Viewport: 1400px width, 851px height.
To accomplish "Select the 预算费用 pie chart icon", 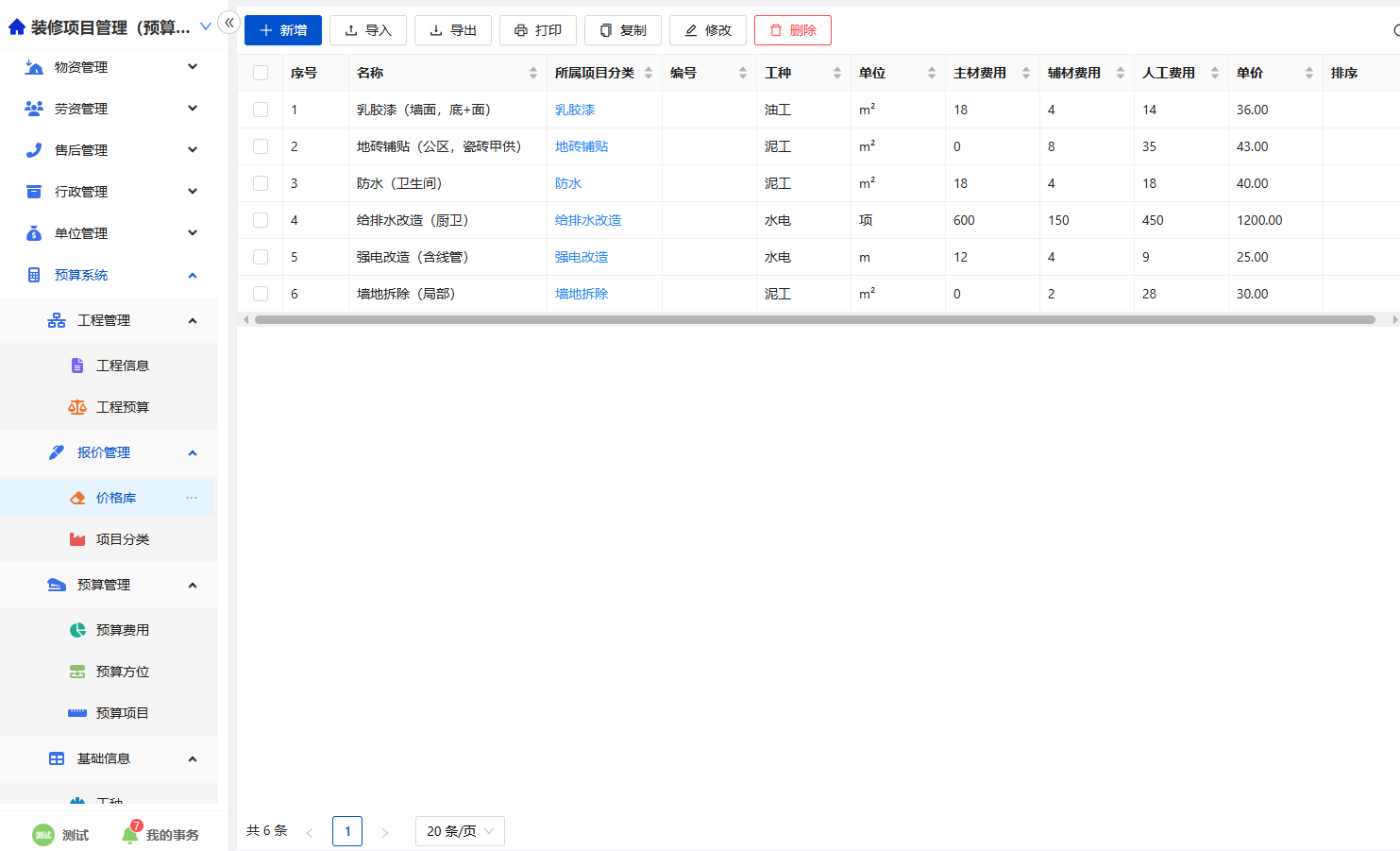I will (76, 630).
